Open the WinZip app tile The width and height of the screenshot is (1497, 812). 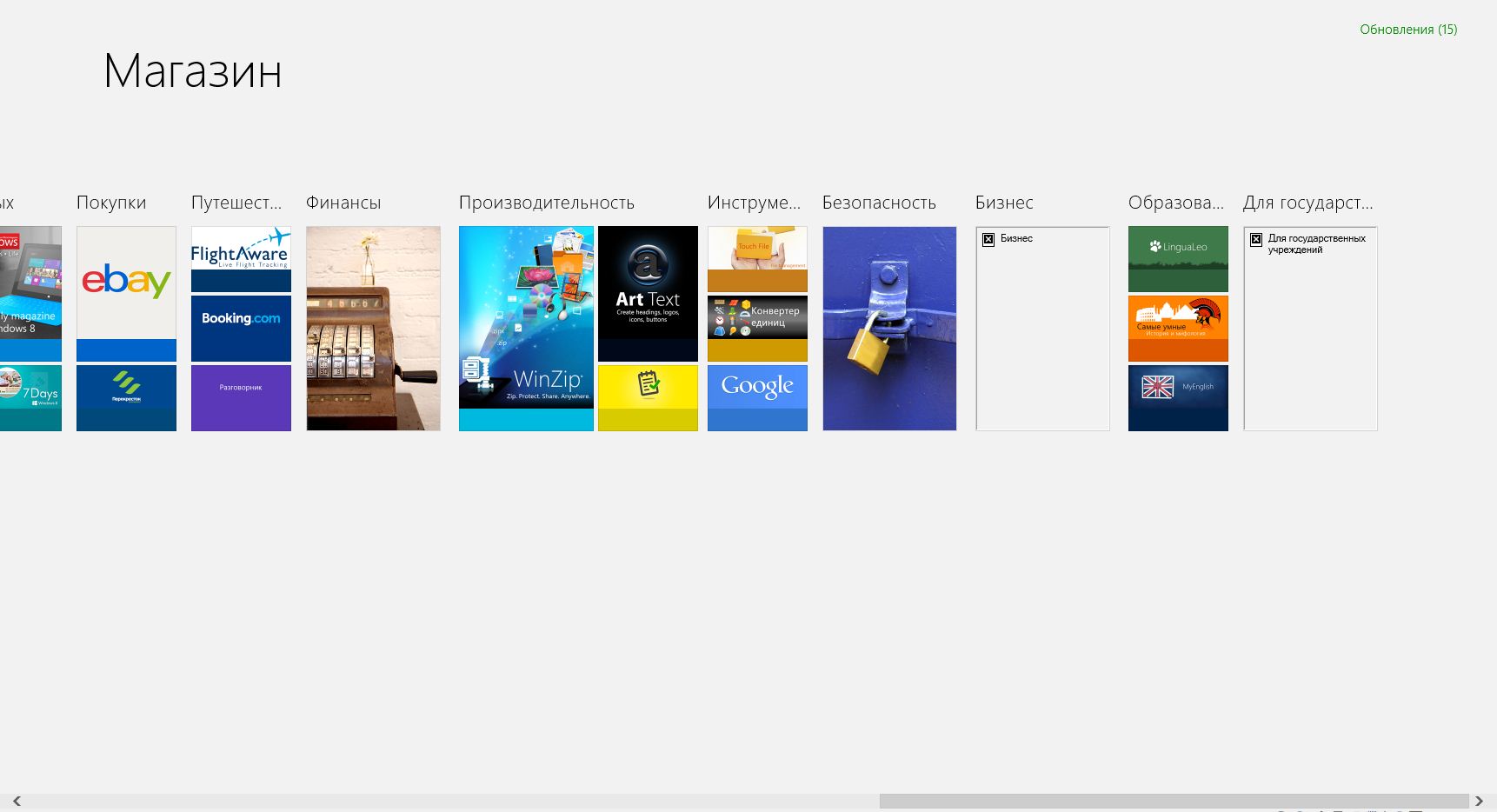[x=526, y=329]
